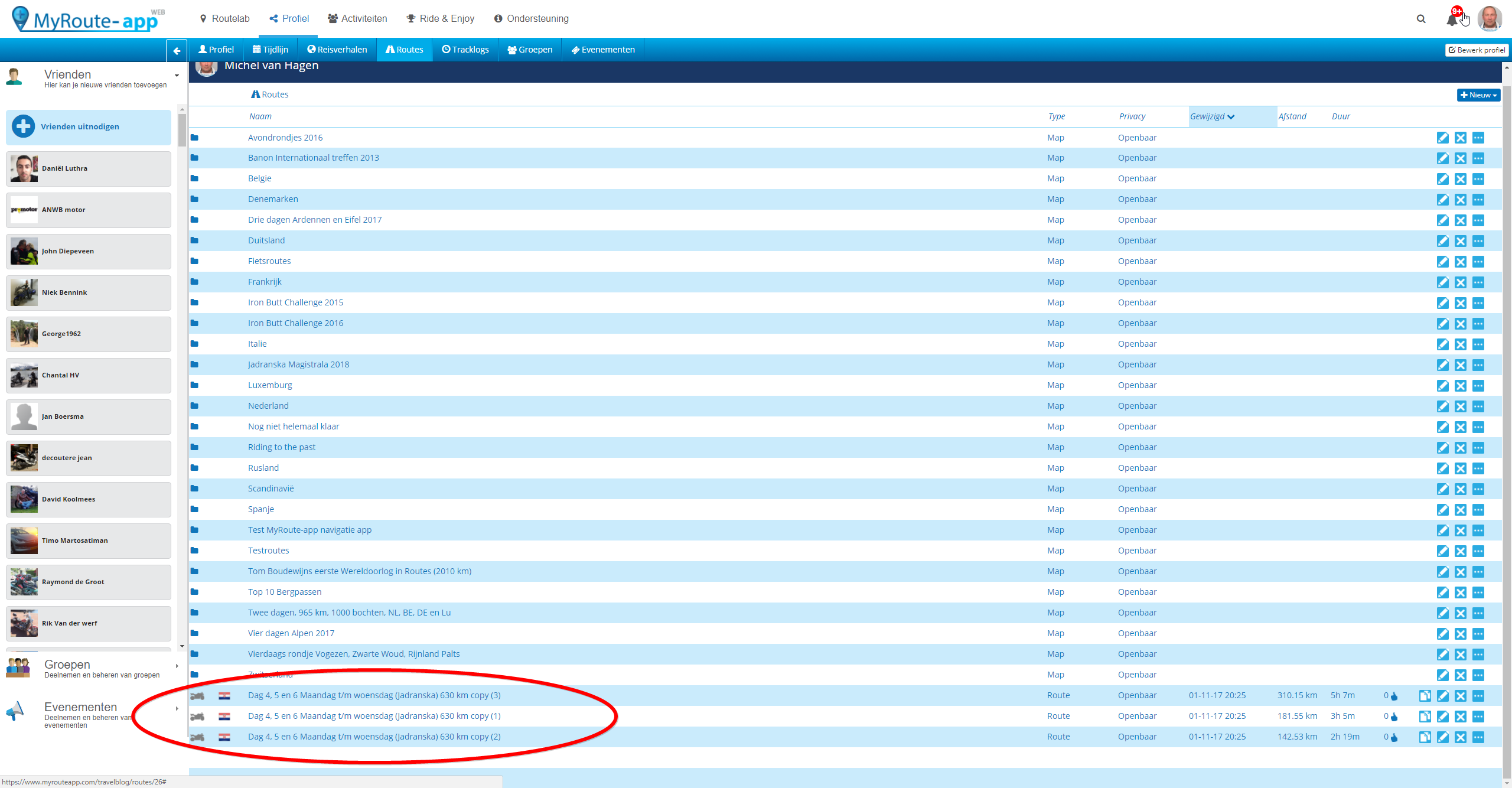
Task: Like the 142.53 km route
Action: click(1394, 737)
